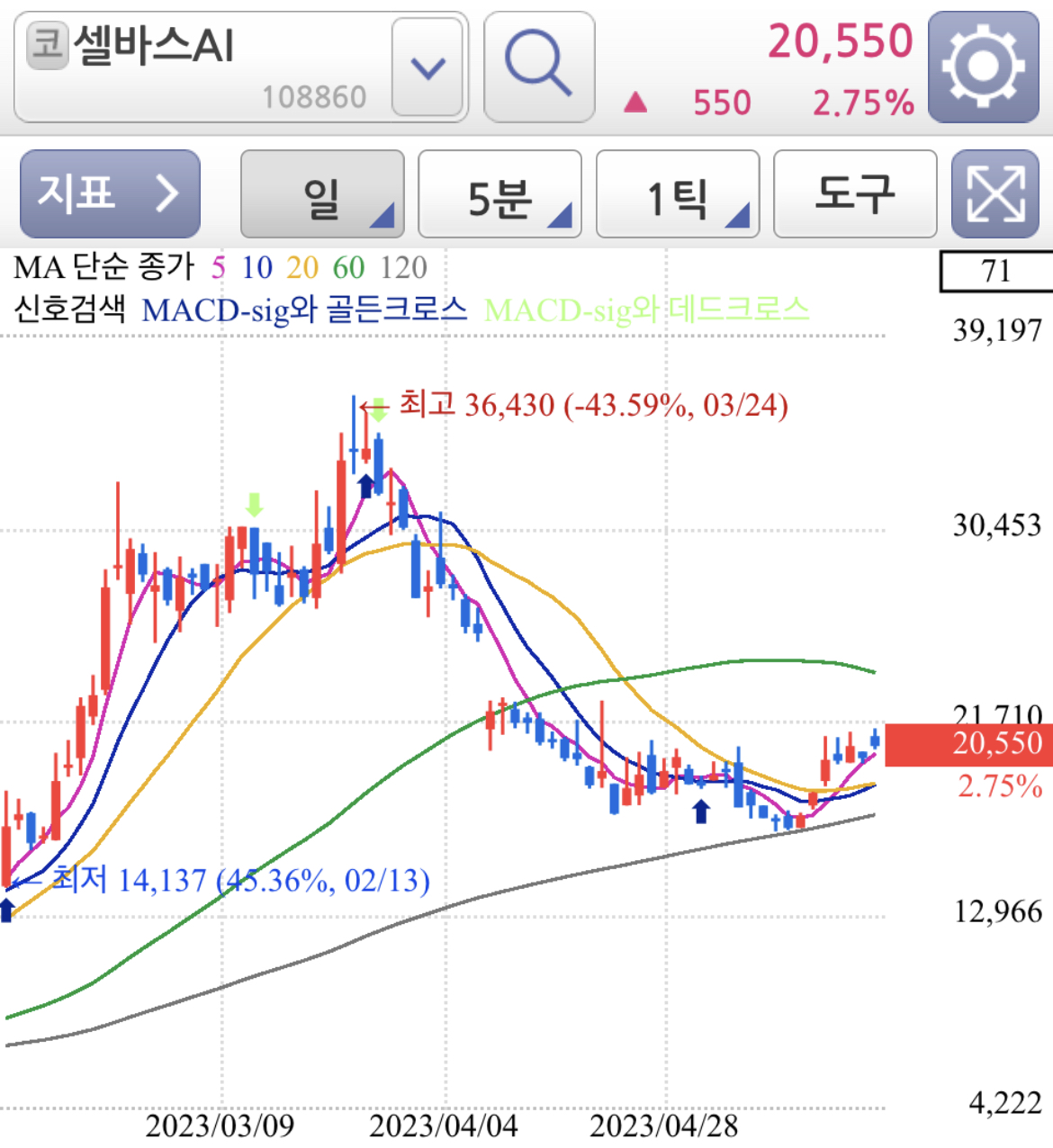
Task: Click the 71 candle count box
Action: 996,271
